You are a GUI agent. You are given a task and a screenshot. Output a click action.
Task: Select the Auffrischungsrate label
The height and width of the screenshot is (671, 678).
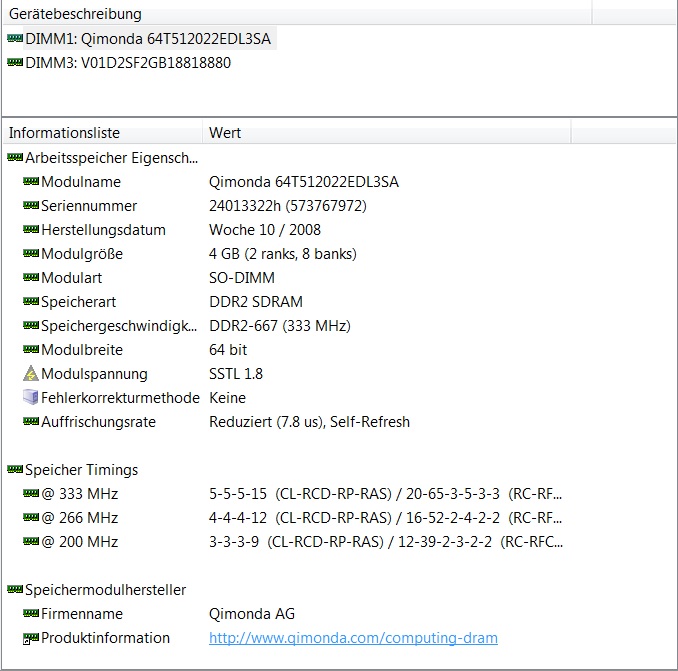click(x=98, y=422)
